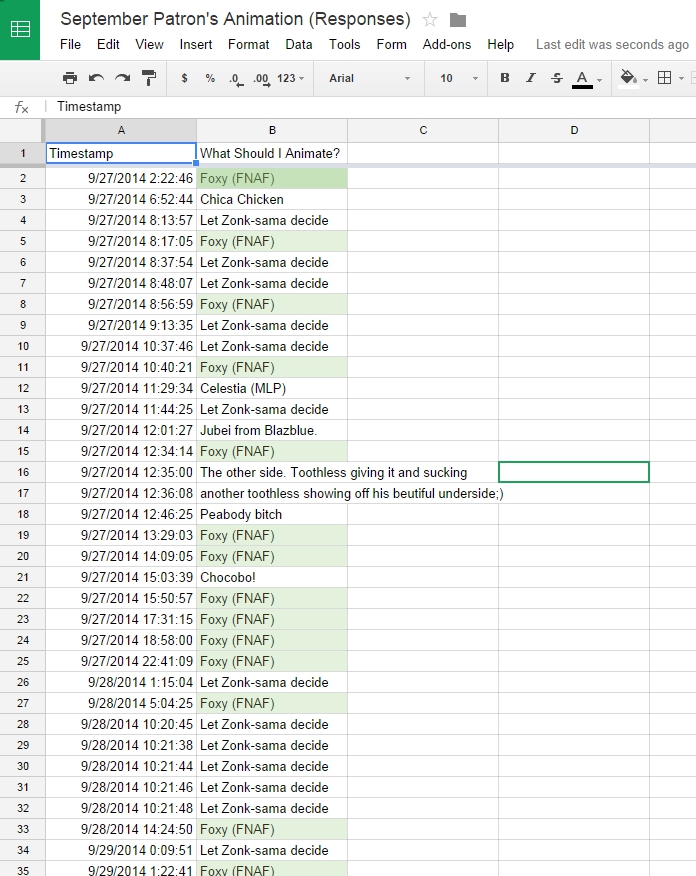The width and height of the screenshot is (696, 876).
Task: Star this spreadsheet
Action: point(430,19)
